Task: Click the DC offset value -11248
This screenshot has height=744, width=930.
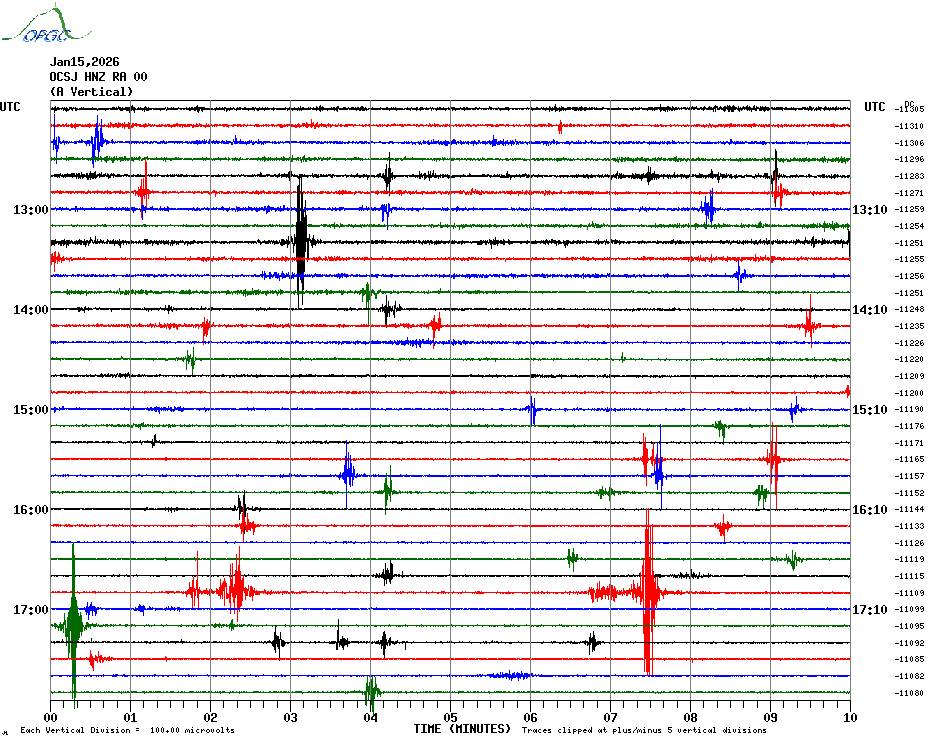Action: pyautogui.click(x=909, y=309)
